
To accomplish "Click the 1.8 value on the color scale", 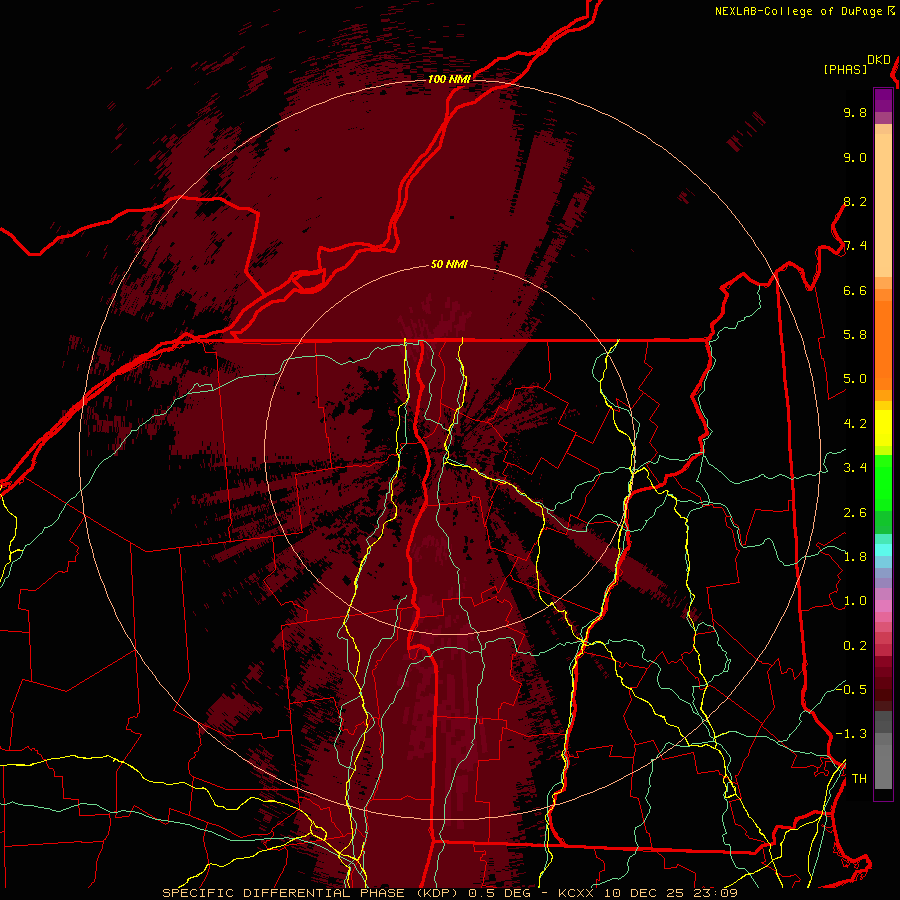I will [855, 557].
